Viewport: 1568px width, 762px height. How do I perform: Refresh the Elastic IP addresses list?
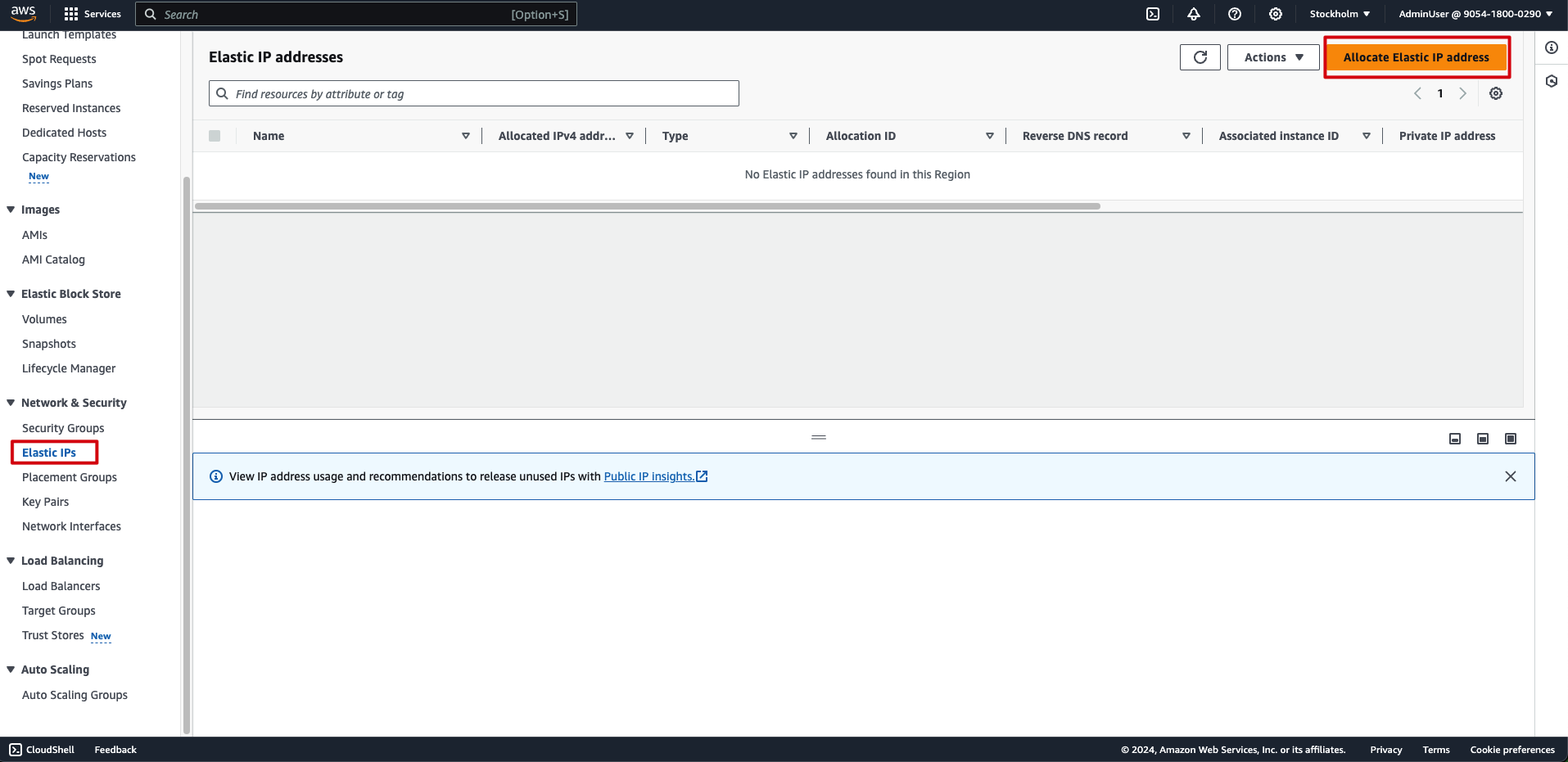[1200, 57]
